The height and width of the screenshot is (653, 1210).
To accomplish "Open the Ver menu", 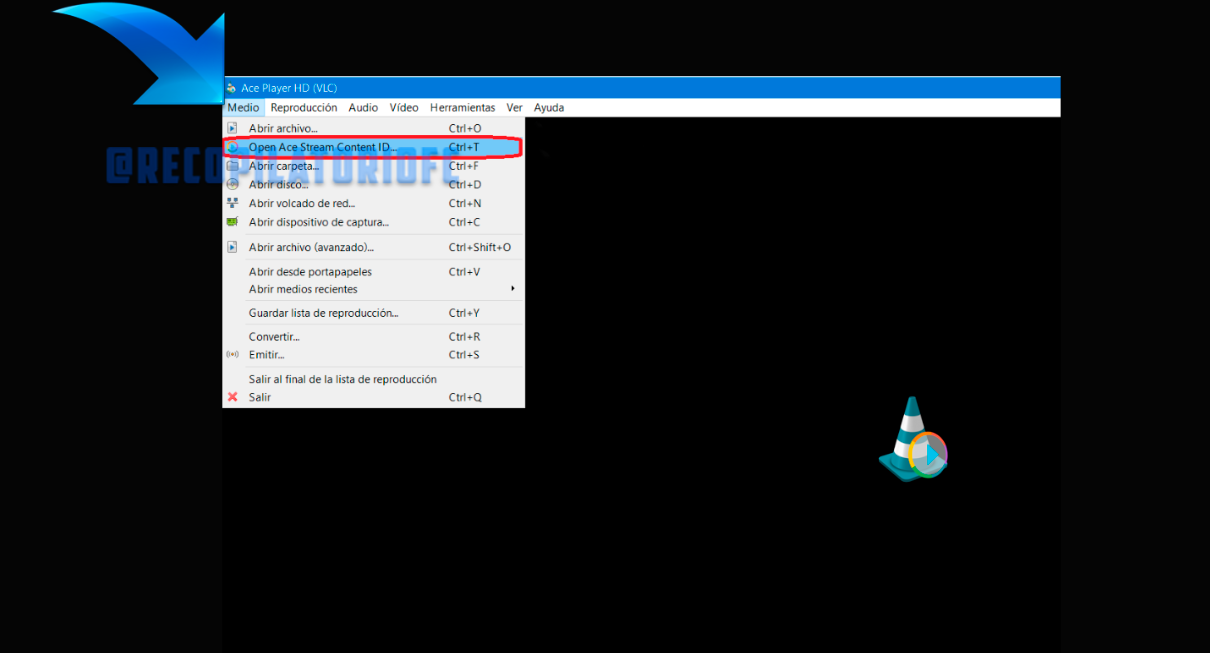I will [515, 108].
